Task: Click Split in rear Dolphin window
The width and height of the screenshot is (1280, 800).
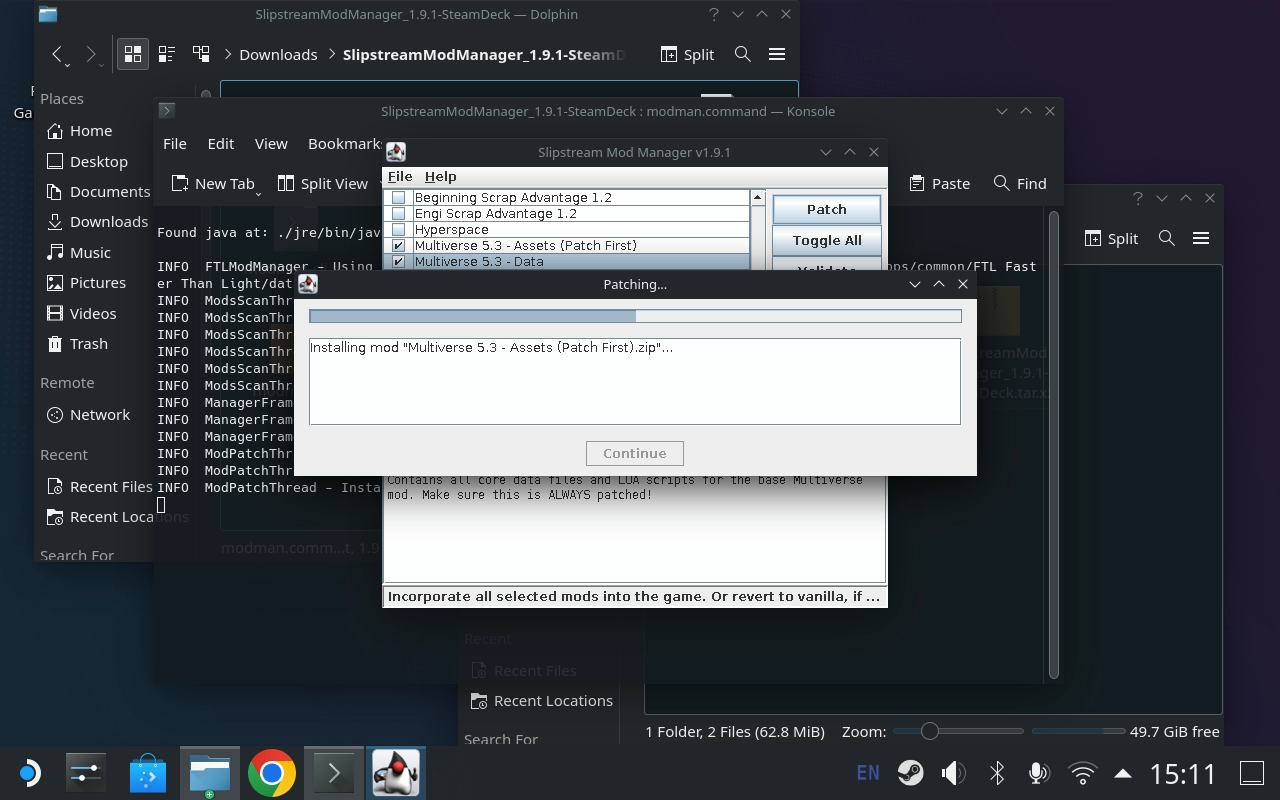Action: pyautogui.click(x=1111, y=238)
